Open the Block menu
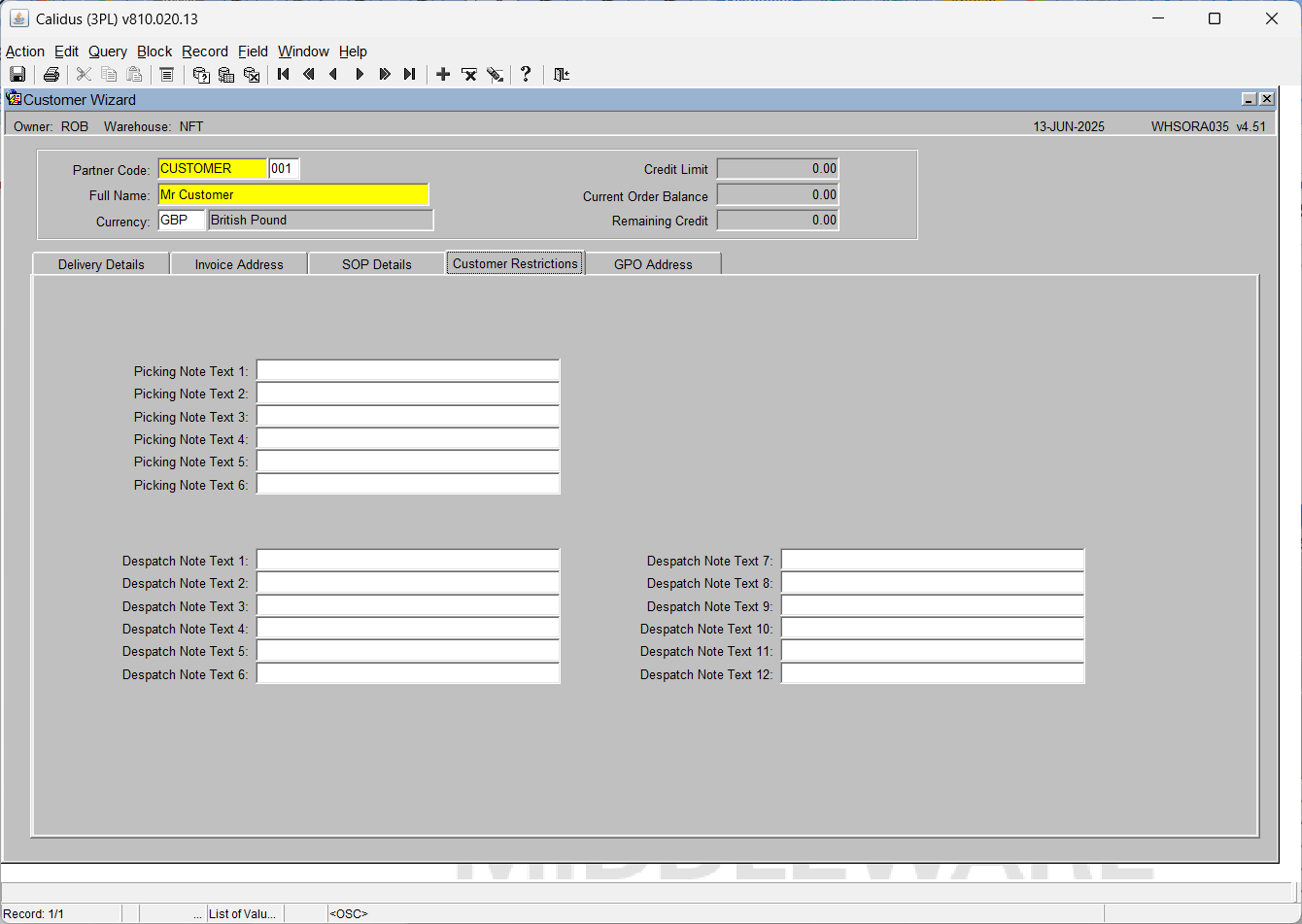Screen dimensions: 1302x924 [x=154, y=51]
